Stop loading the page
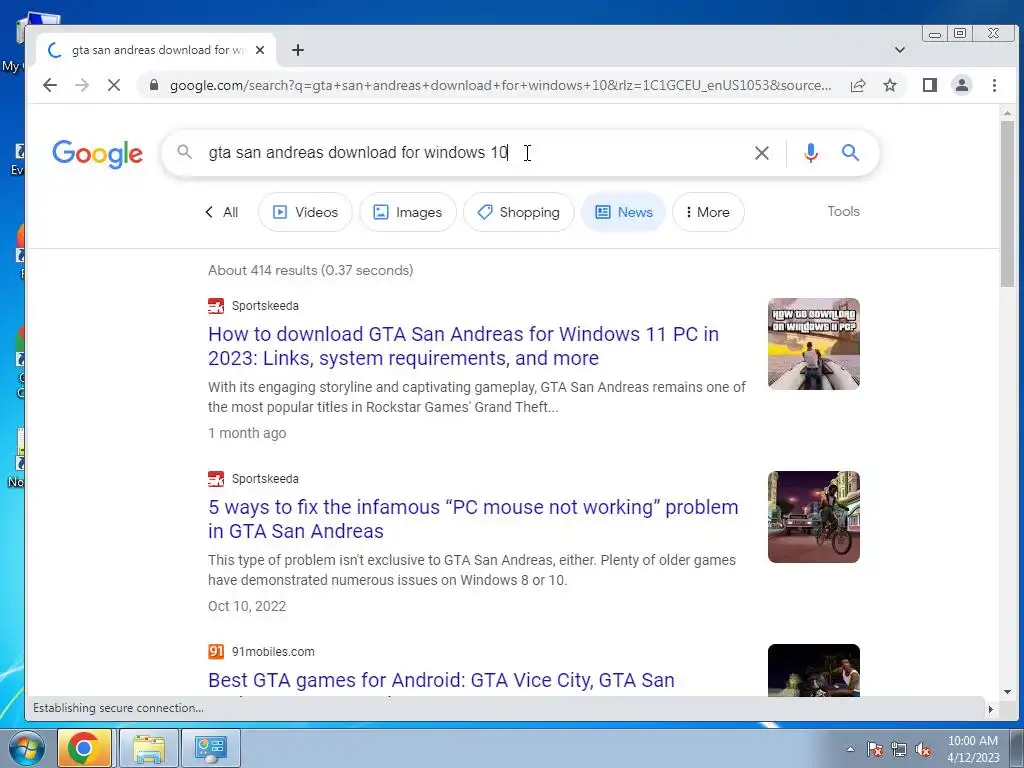1024x768 pixels. pyautogui.click(x=114, y=85)
